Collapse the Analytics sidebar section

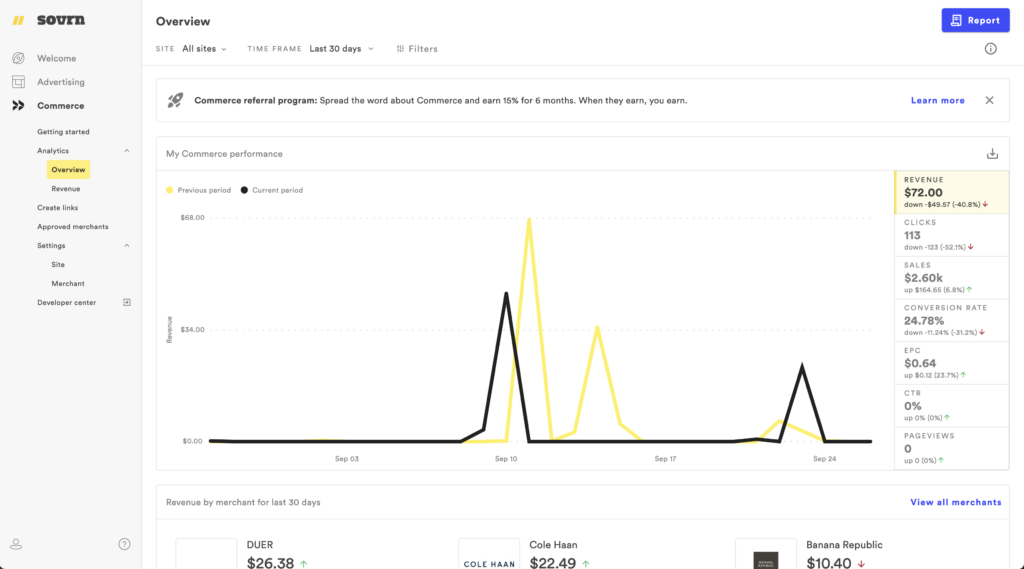127,151
